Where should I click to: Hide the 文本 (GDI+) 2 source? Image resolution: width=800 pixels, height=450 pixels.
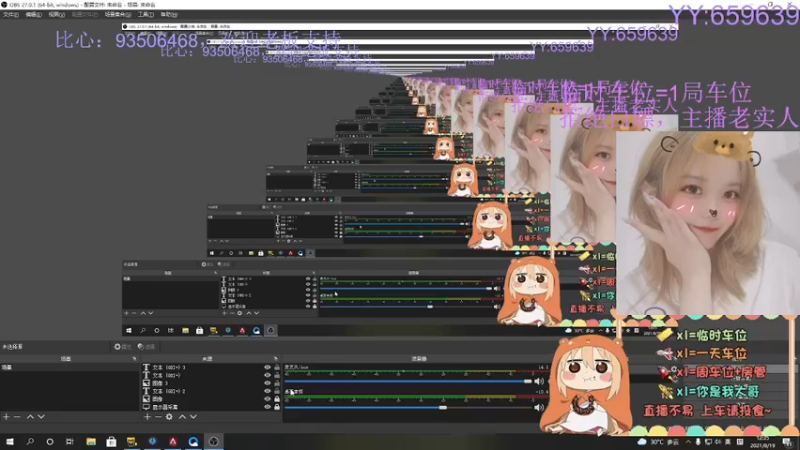(x=267, y=391)
